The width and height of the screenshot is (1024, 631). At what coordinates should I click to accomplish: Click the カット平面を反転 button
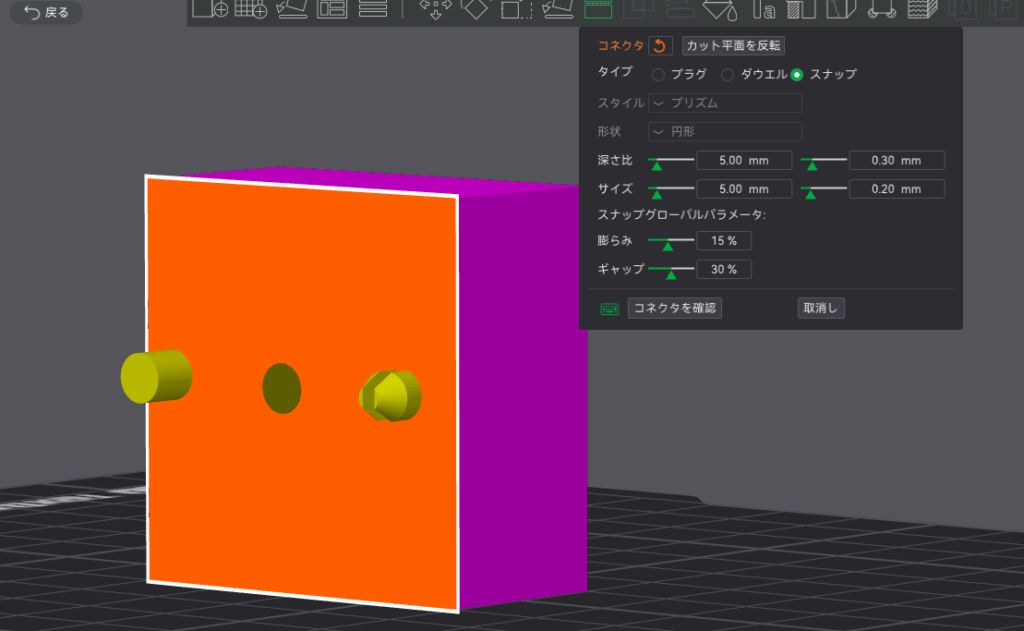click(733, 46)
